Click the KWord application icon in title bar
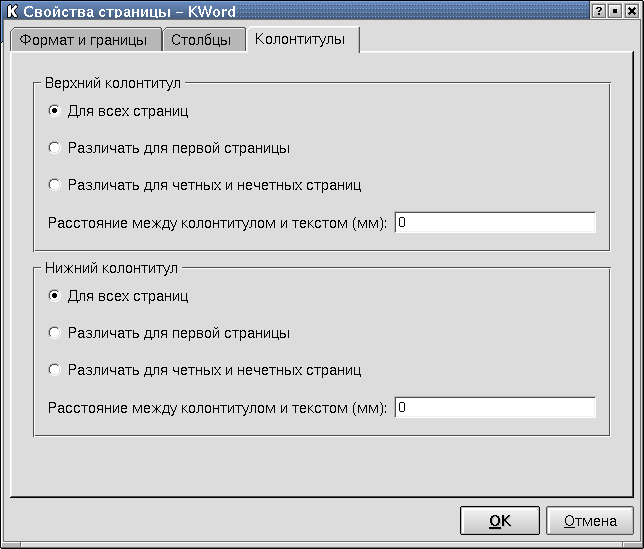 click(x=12, y=11)
